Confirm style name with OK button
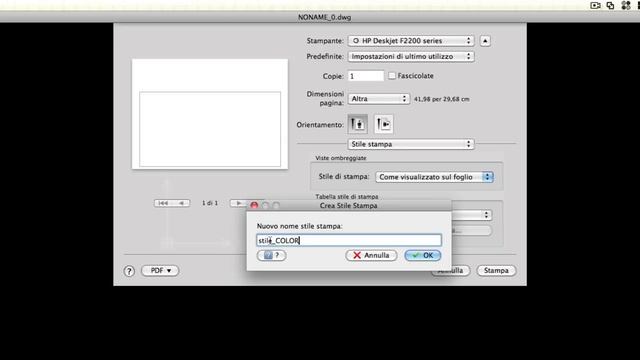Viewport: 640px width, 360px height. coord(422,255)
